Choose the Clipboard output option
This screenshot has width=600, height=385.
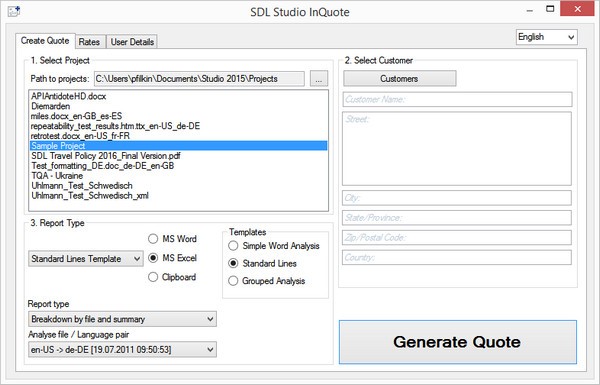pyautogui.click(x=153, y=277)
